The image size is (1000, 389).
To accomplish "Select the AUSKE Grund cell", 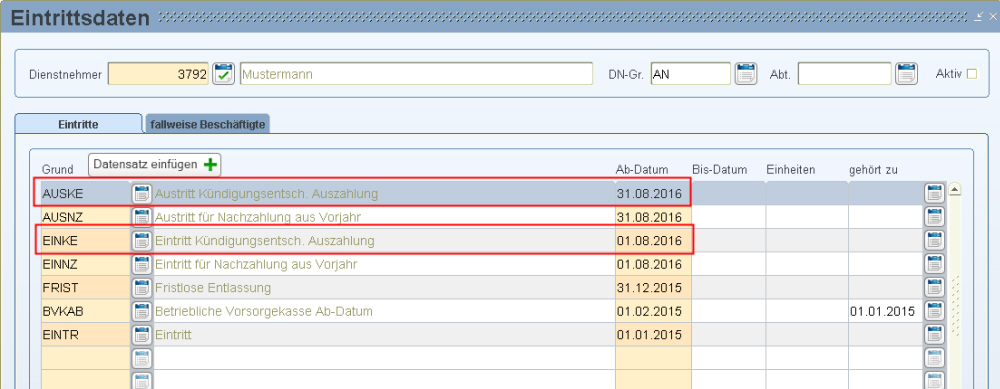I will (x=85, y=193).
